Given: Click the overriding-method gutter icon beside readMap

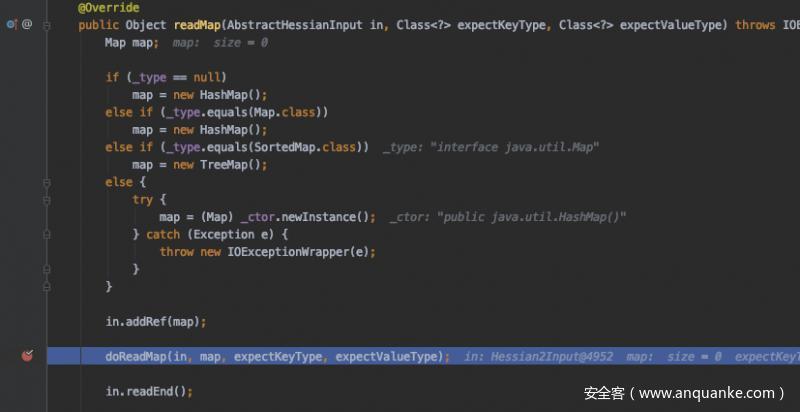Looking at the screenshot, I should pos(12,24).
